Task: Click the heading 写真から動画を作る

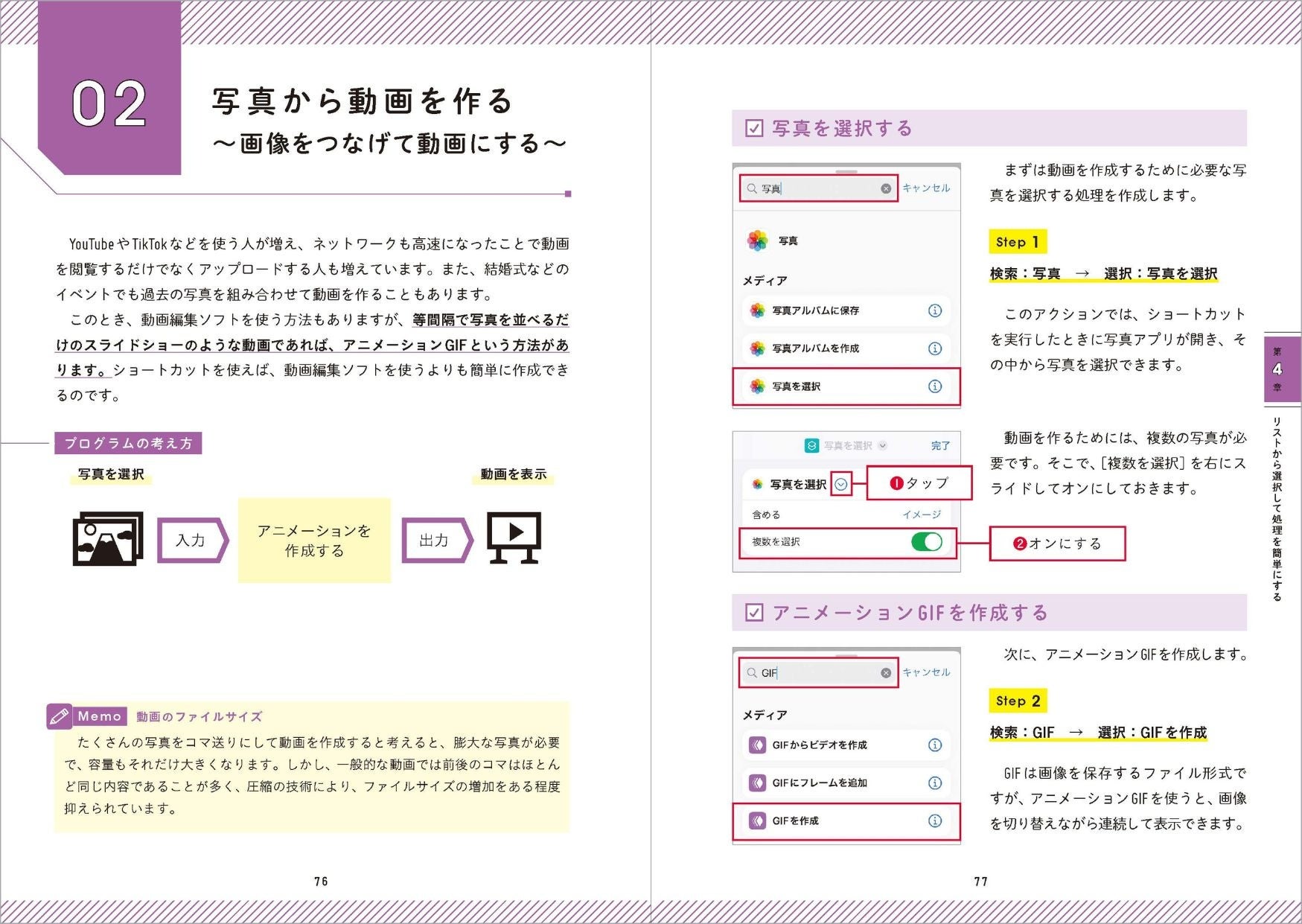Action: tap(363, 101)
